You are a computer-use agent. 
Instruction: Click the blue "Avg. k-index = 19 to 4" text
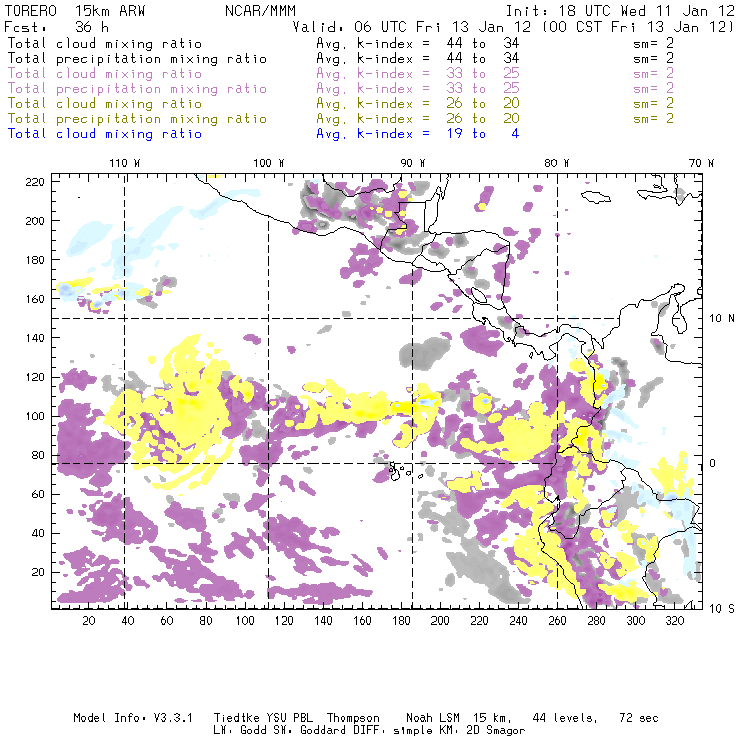(418, 134)
